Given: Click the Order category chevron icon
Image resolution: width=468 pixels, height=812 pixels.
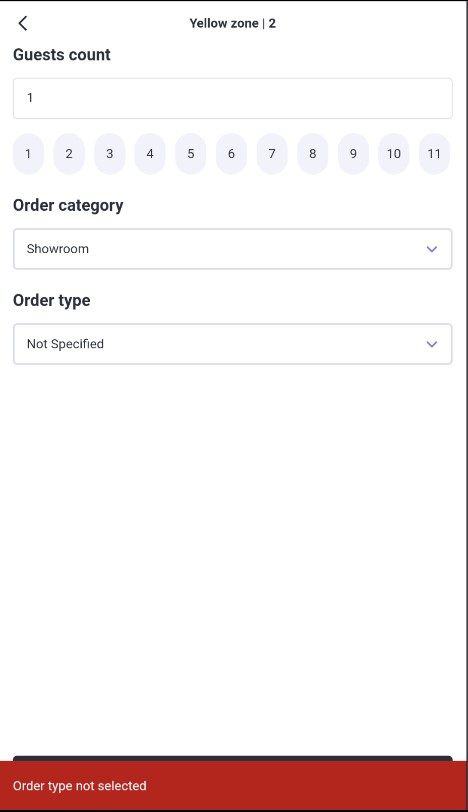Looking at the screenshot, I should click(431, 249).
